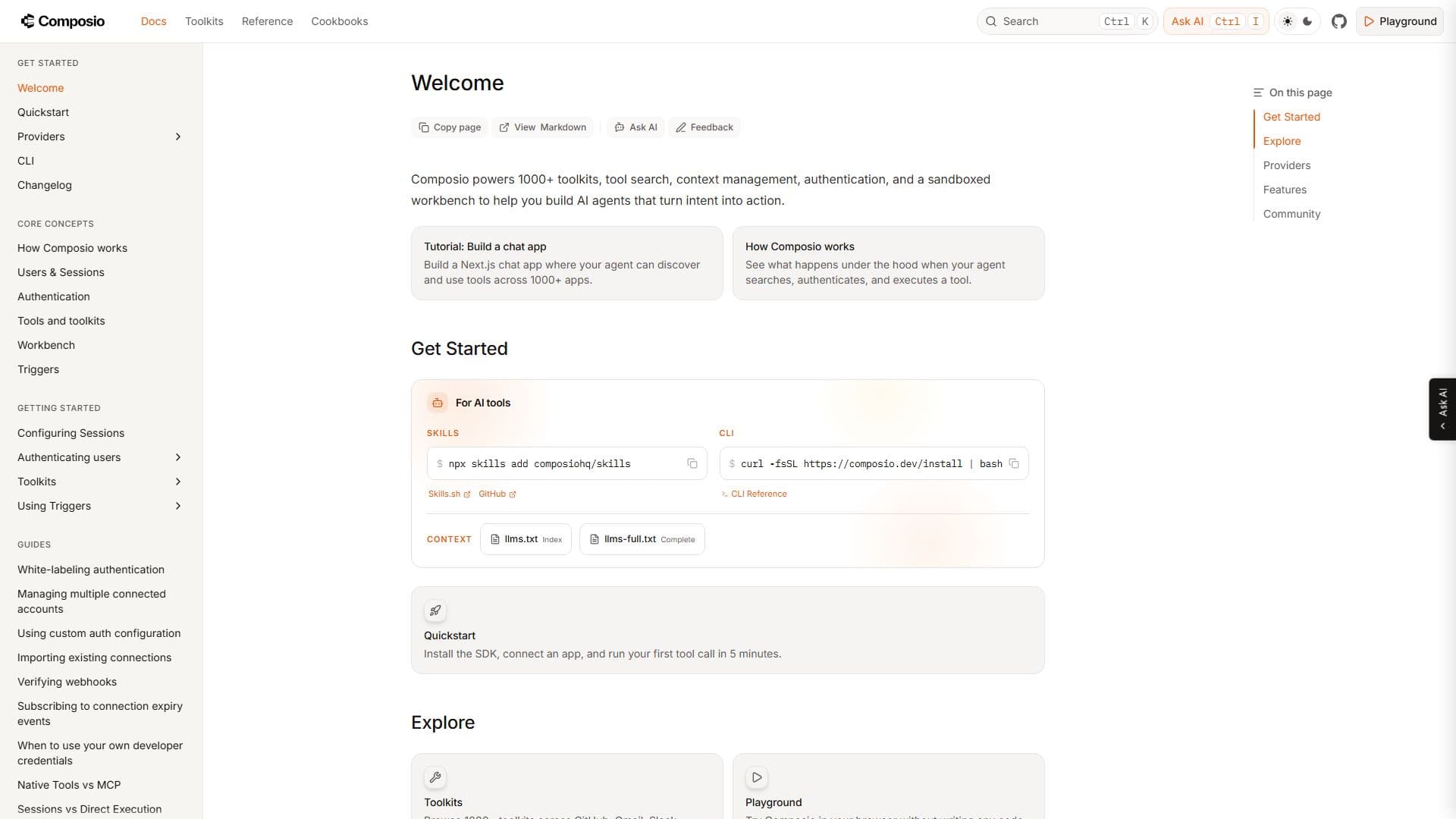Open the Feedback button
This screenshot has height=819, width=1456.
(704, 127)
